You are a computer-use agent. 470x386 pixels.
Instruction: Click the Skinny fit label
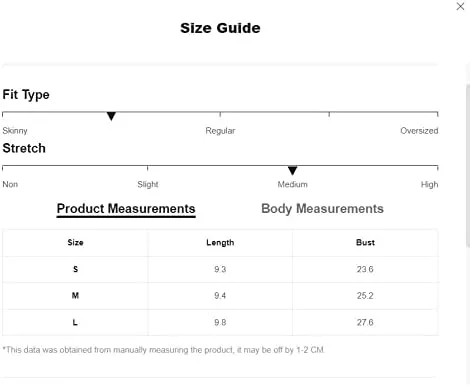click(15, 131)
